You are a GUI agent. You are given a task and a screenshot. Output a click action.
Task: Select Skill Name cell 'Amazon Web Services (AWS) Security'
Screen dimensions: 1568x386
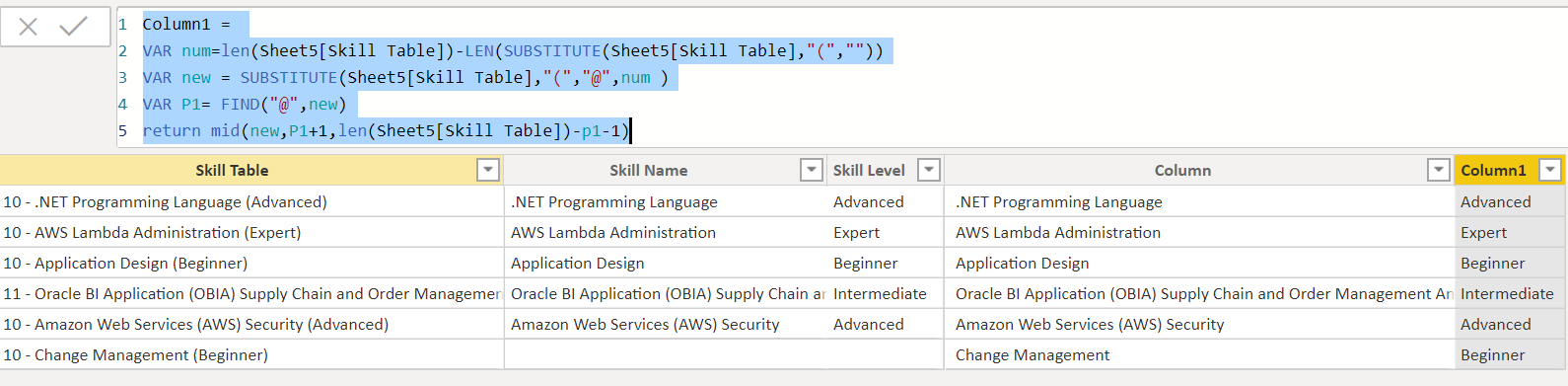[666, 324]
